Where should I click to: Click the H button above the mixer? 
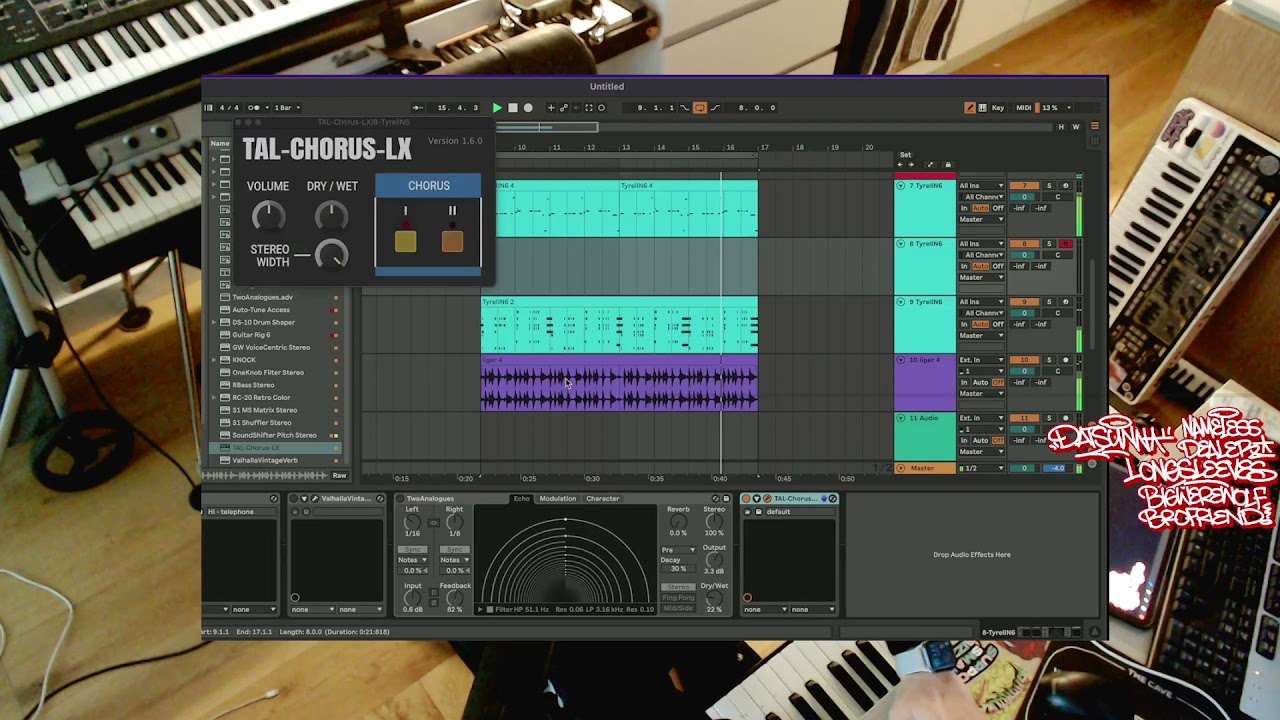1061,127
